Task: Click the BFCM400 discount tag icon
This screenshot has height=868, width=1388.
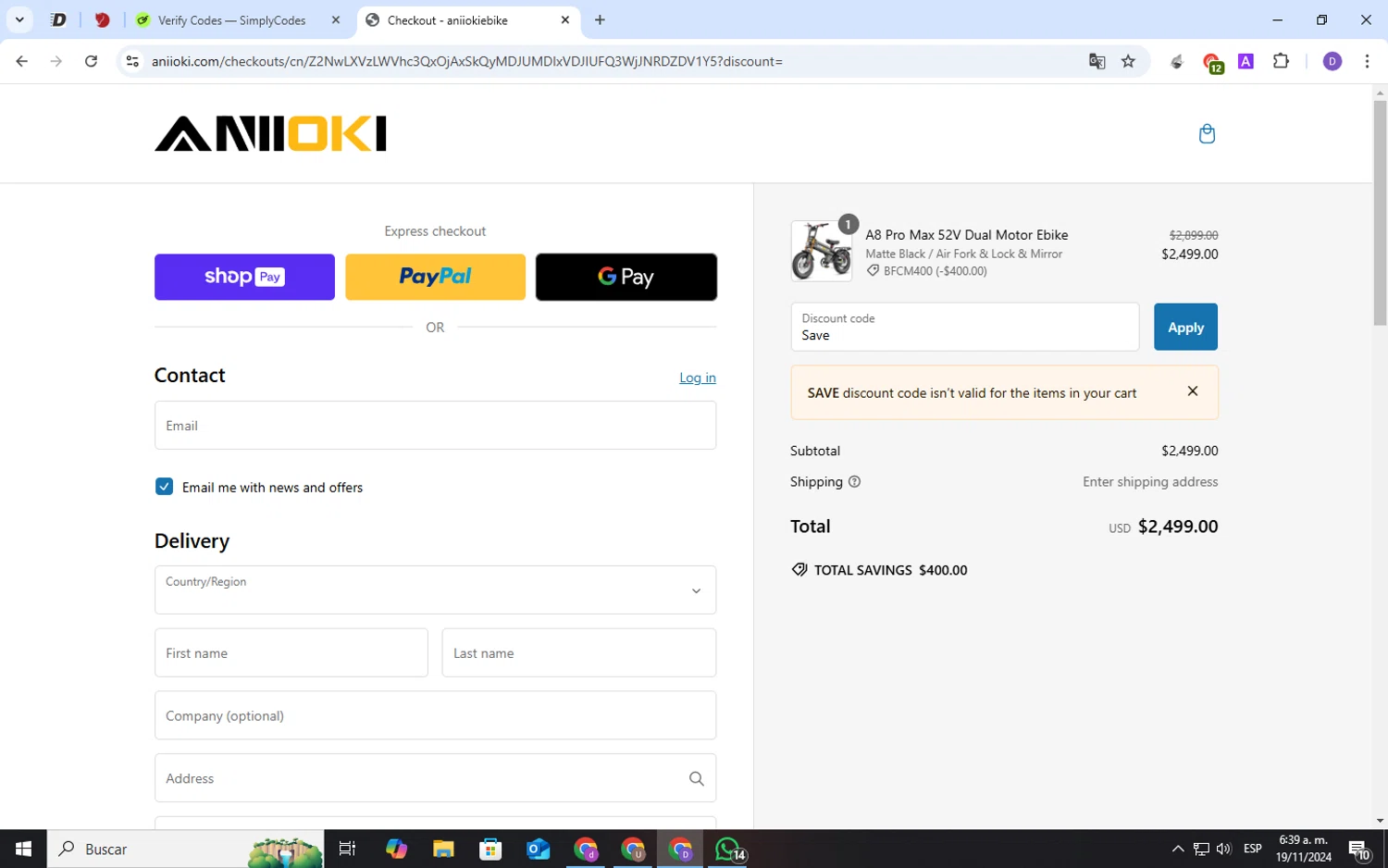Action: [873, 271]
